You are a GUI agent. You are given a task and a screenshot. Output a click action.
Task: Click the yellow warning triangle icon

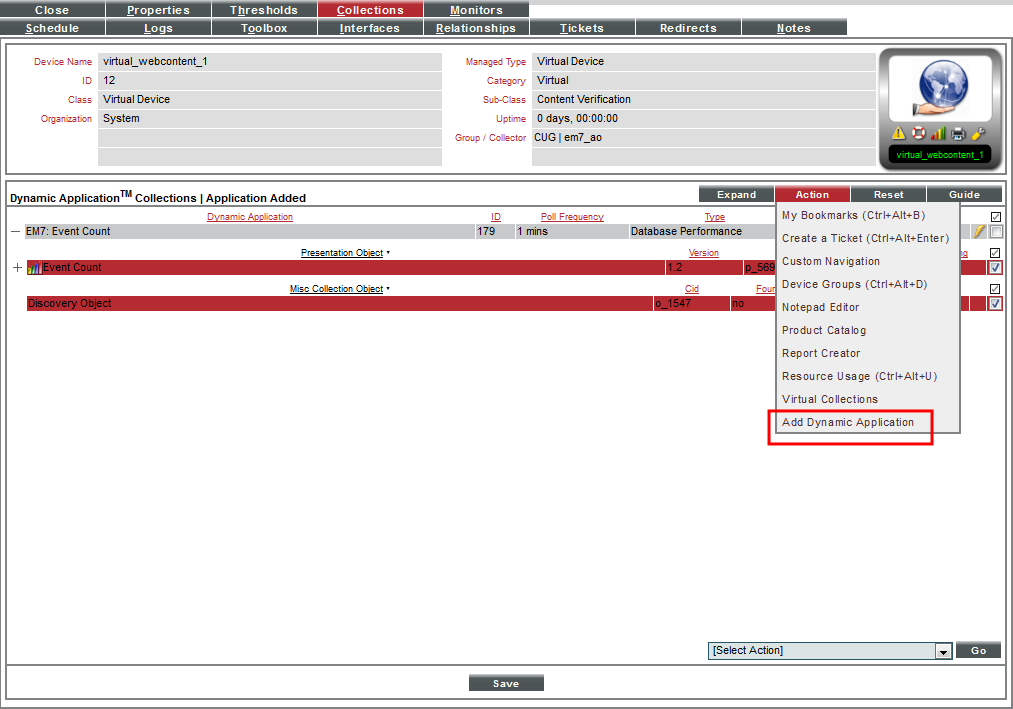[x=898, y=133]
